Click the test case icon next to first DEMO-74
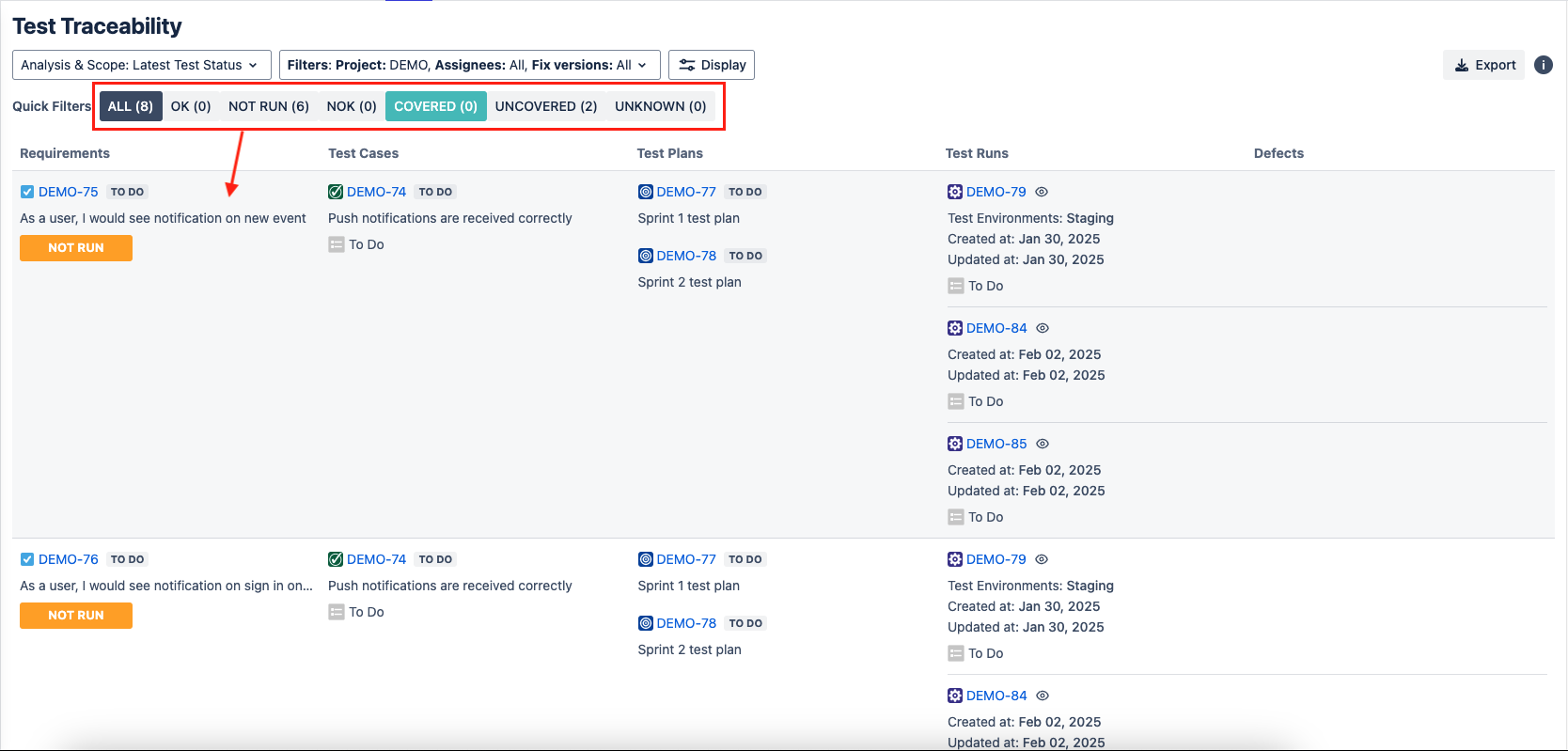The height and width of the screenshot is (751, 1568). coord(336,192)
